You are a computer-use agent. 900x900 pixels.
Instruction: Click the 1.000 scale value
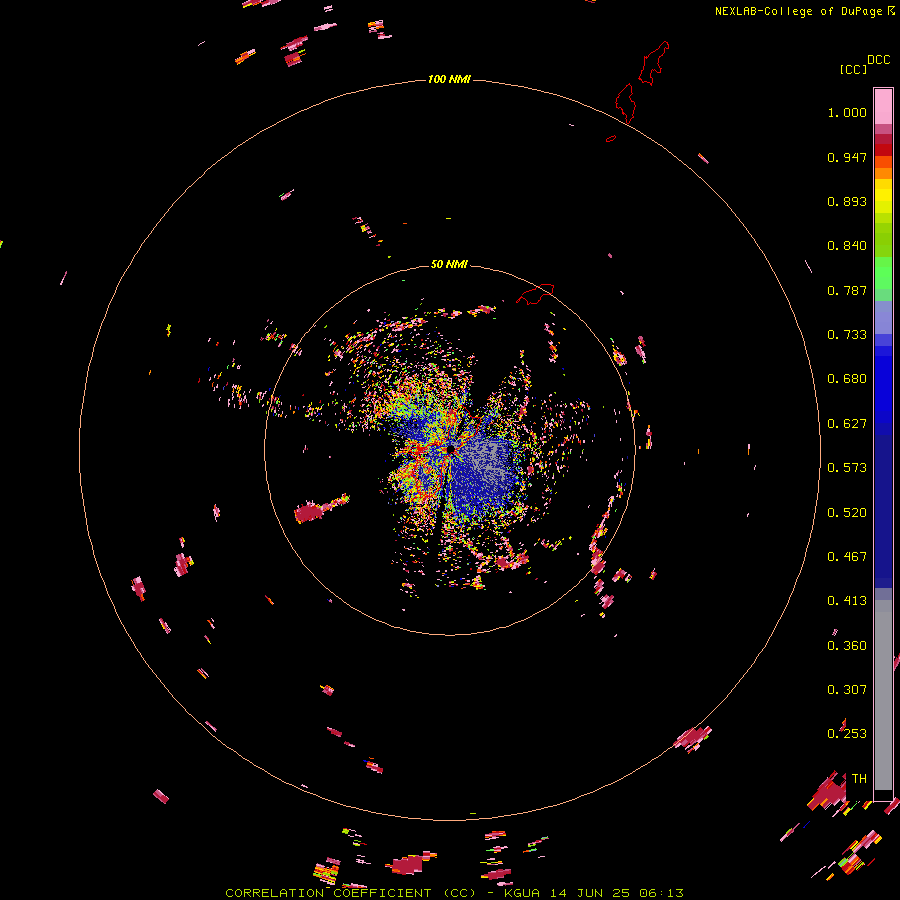pyautogui.click(x=847, y=112)
